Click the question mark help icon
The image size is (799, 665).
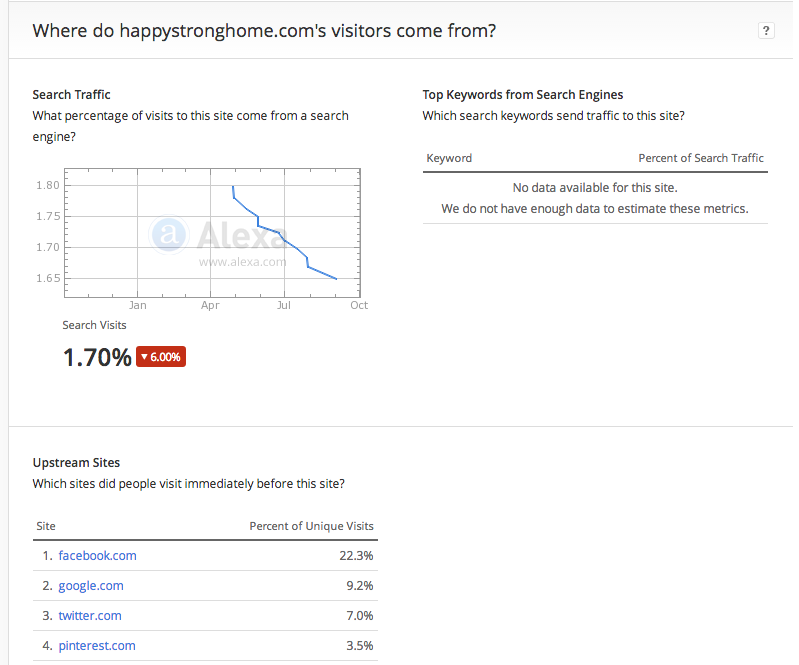tap(765, 31)
